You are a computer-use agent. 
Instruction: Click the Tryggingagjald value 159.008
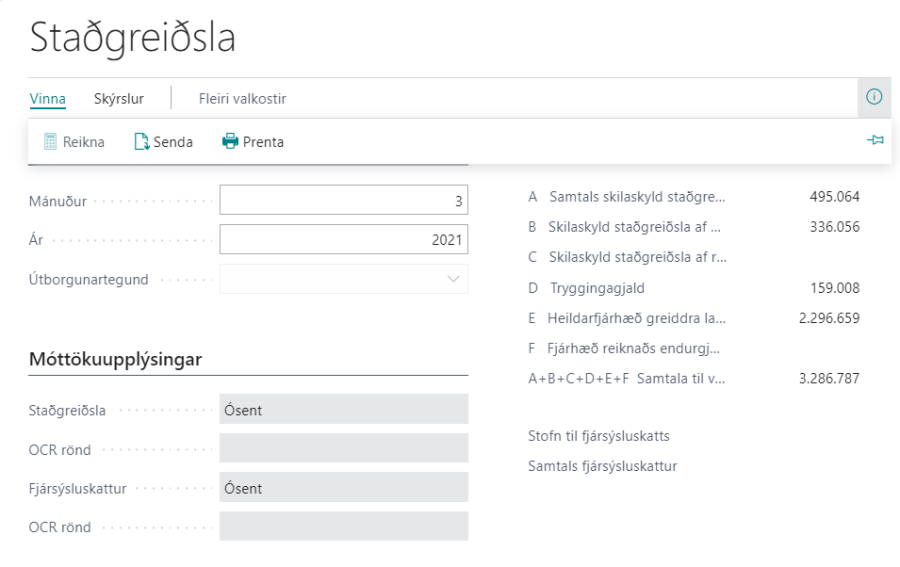click(x=834, y=288)
